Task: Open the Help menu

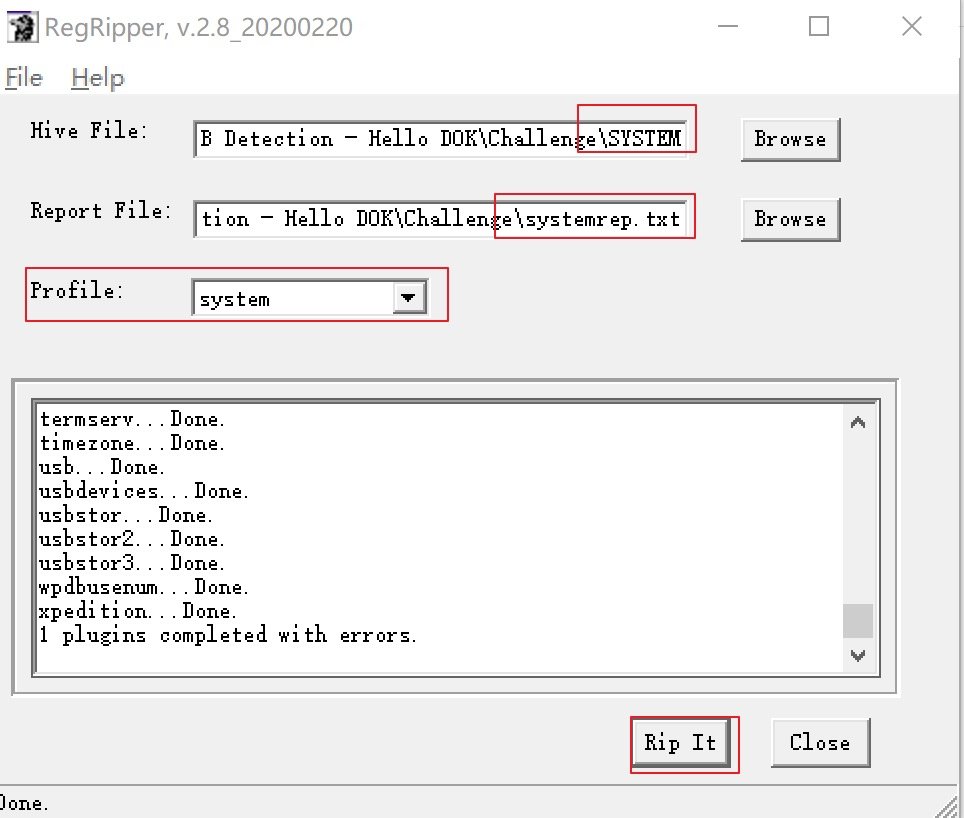Action: click(97, 78)
